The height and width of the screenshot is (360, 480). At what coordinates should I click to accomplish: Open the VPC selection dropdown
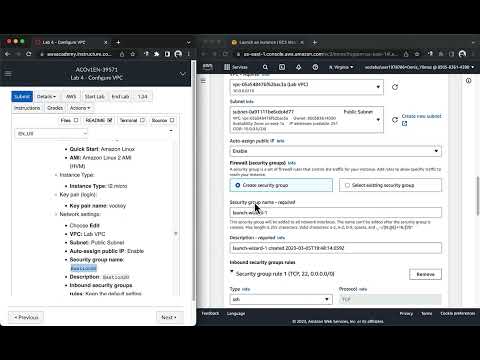pyautogui.click(x=307, y=87)
